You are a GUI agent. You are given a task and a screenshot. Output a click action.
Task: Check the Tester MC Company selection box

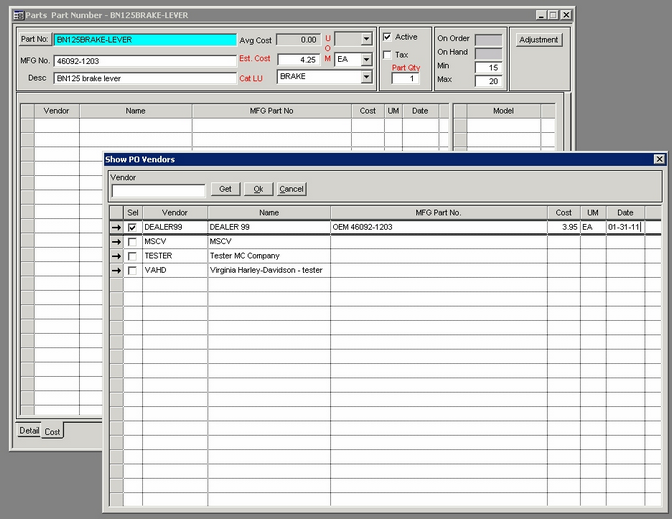[132, 256]
